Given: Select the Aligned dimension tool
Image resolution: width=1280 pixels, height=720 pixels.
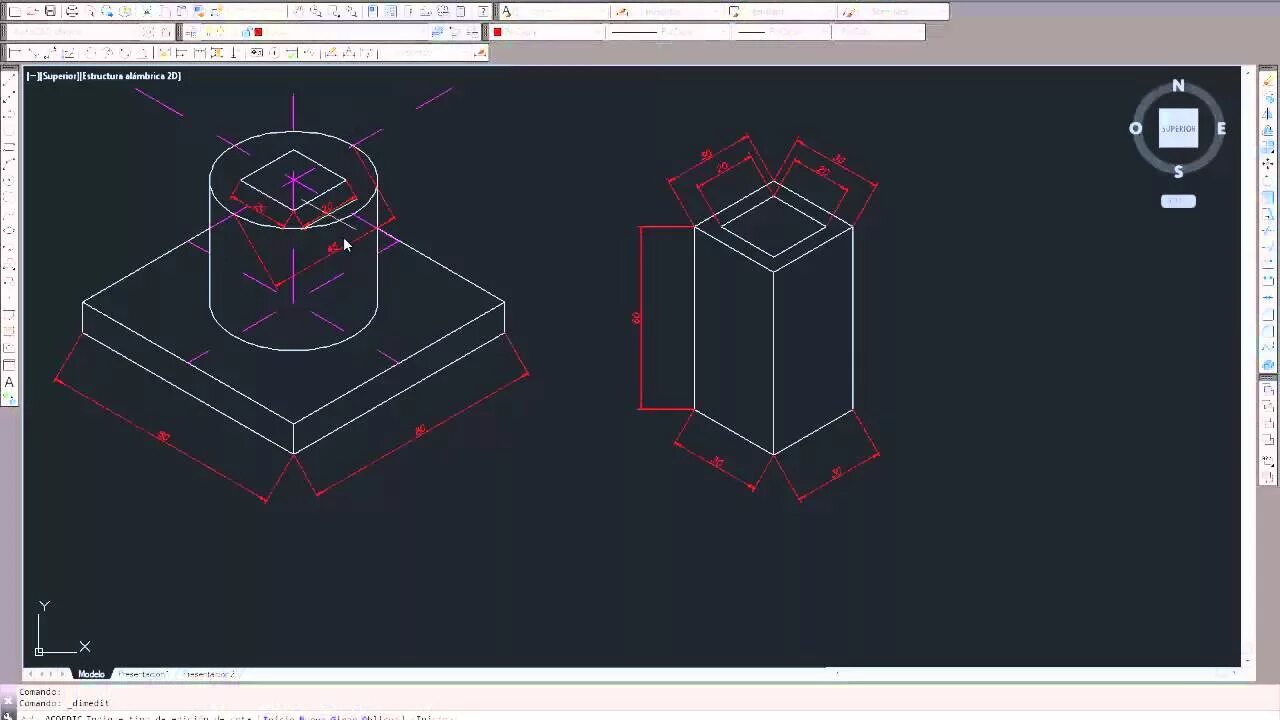Looking at the screenshot, I should tap(33, 52).
